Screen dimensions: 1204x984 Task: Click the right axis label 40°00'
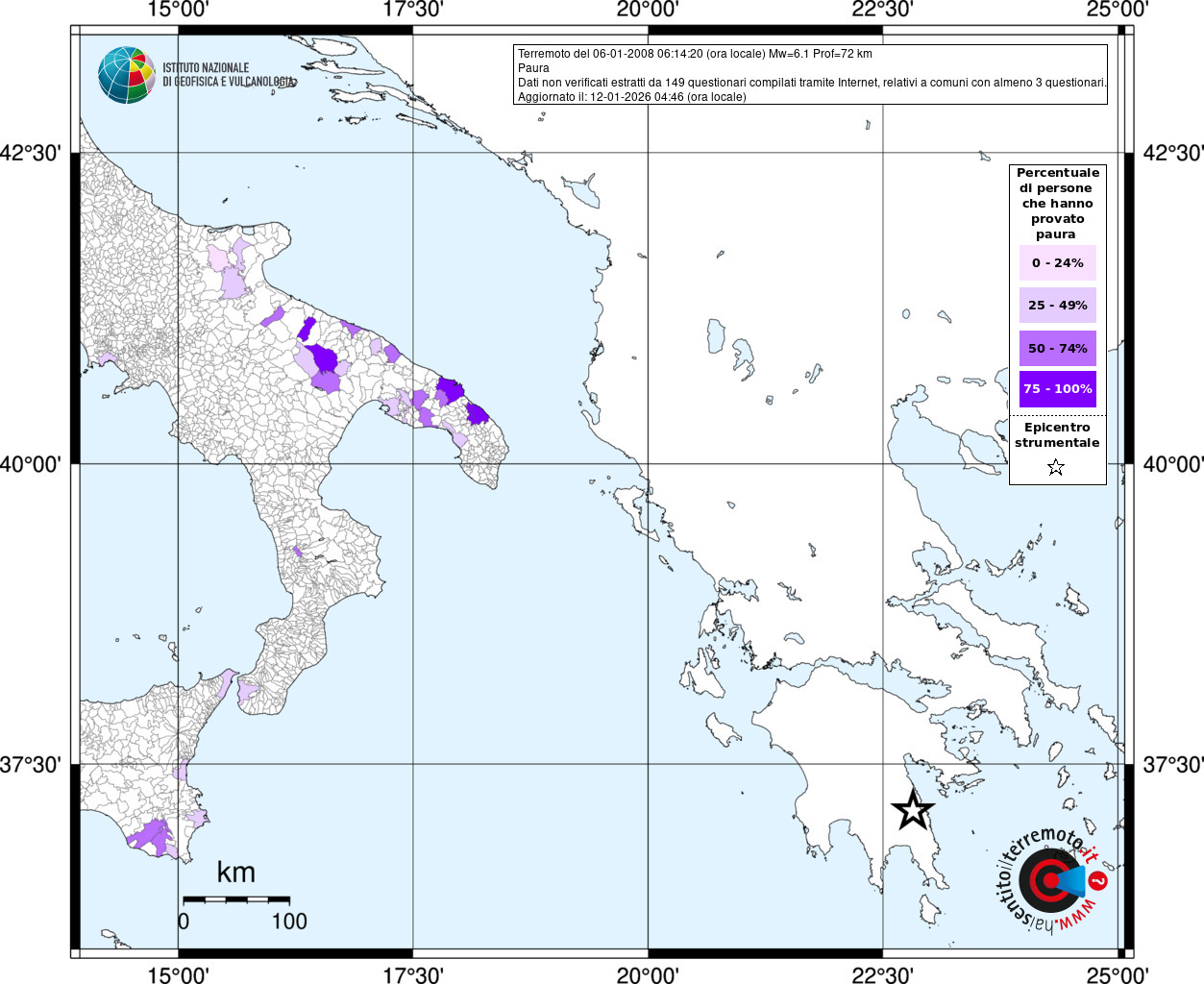click(x=1172, y=464)
